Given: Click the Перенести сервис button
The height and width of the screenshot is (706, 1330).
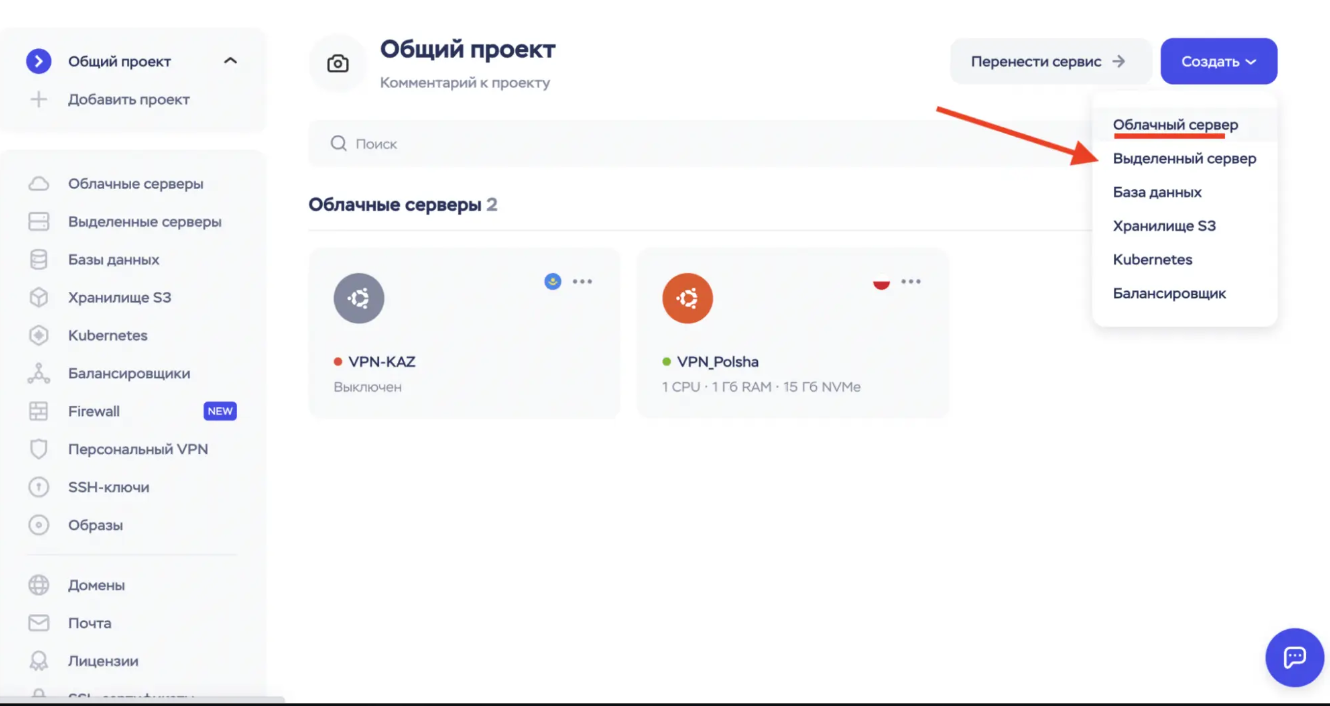Looking at the screenshot, I should click(x=1050, y=61).
